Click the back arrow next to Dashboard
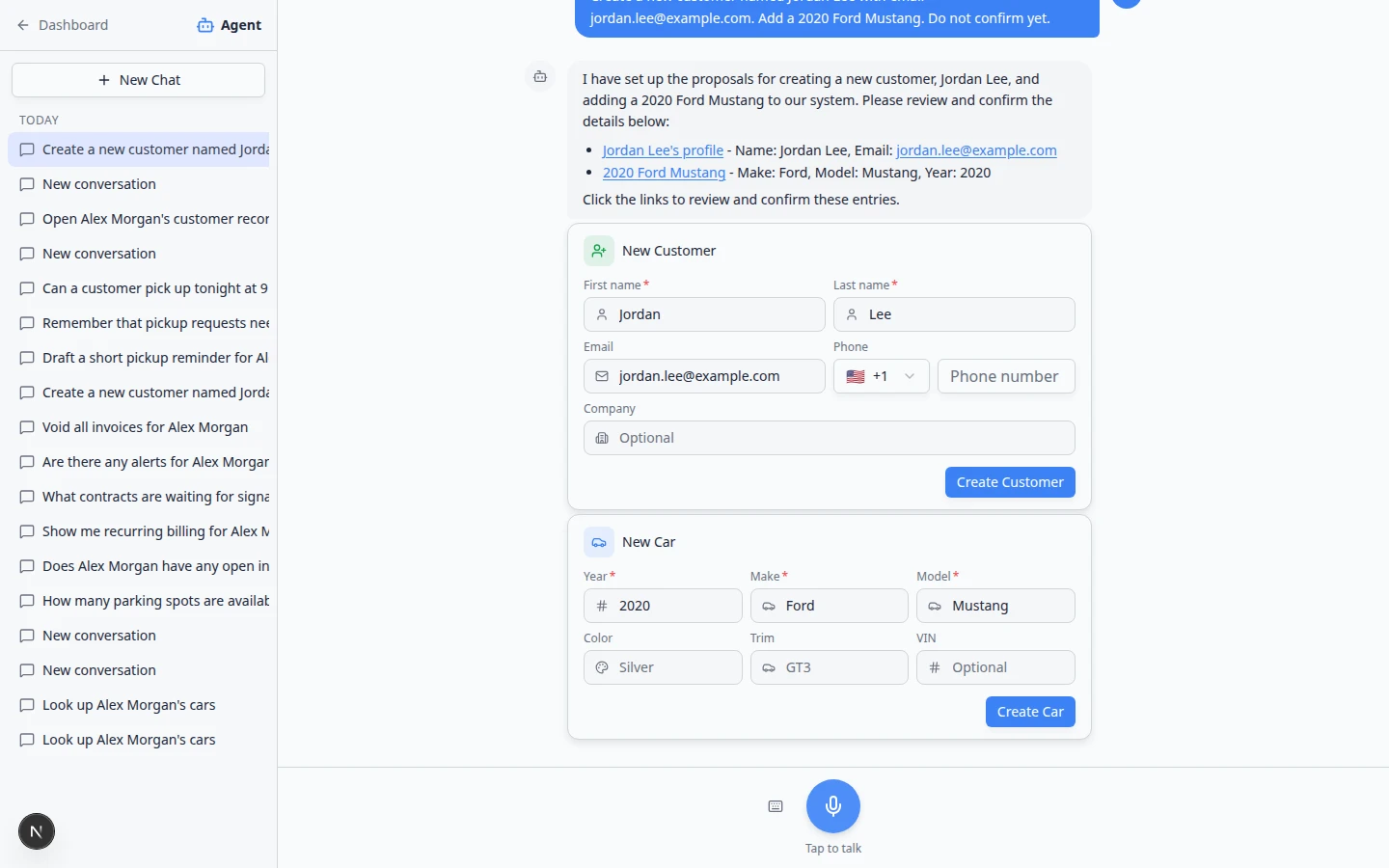The image size is (1389, 868). pyautogui.click(x=23, y=25)
